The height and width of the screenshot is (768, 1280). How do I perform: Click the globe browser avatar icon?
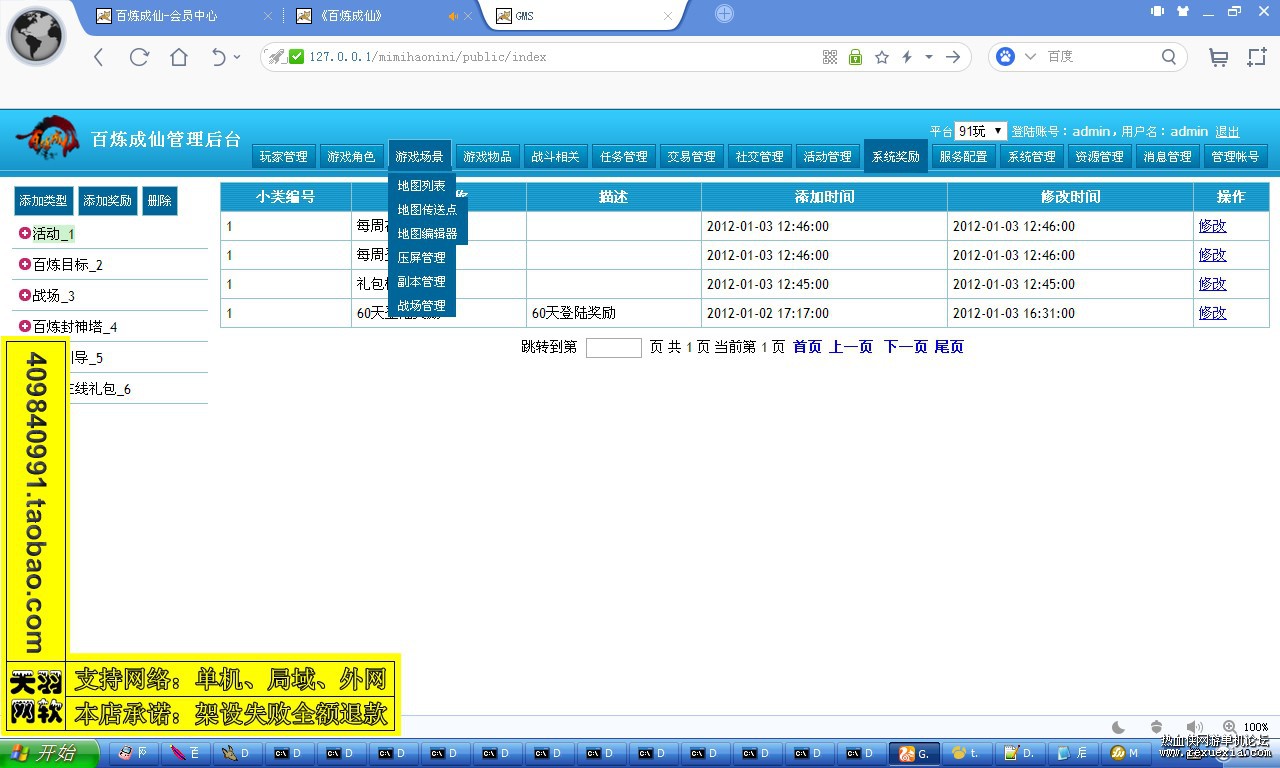(x=37, y=36)
